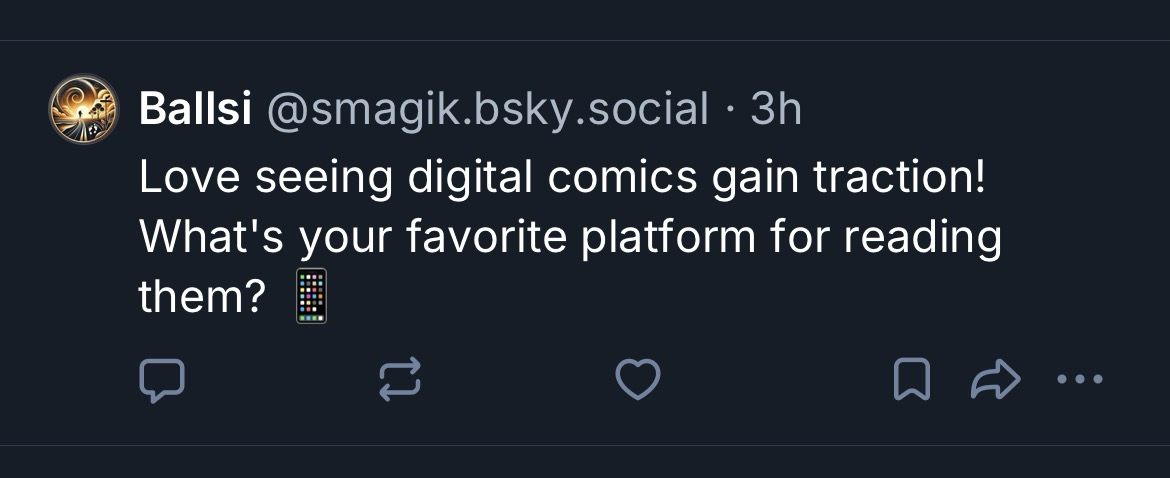Screen dimensions: 1170x478
Task: Click the mobile phone emoji
Action: 312,296
